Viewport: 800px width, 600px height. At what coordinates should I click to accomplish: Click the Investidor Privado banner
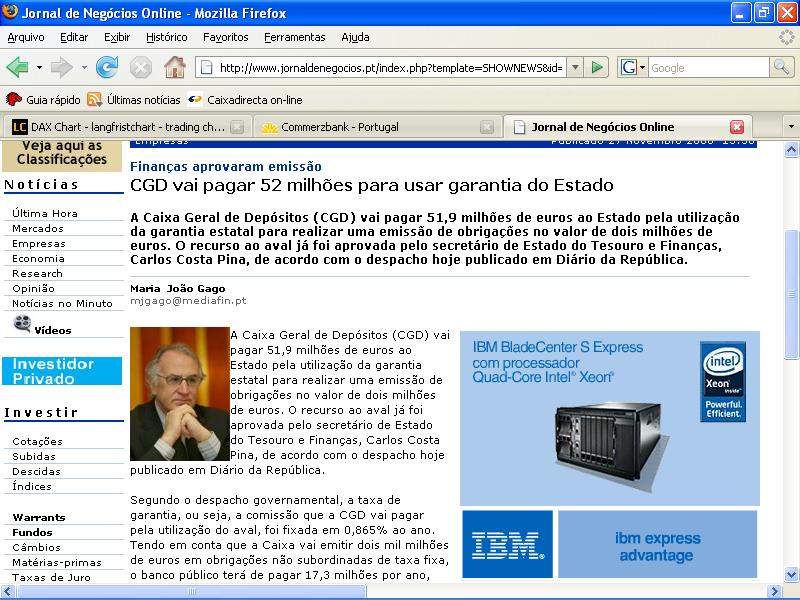[x=62, y=371]
